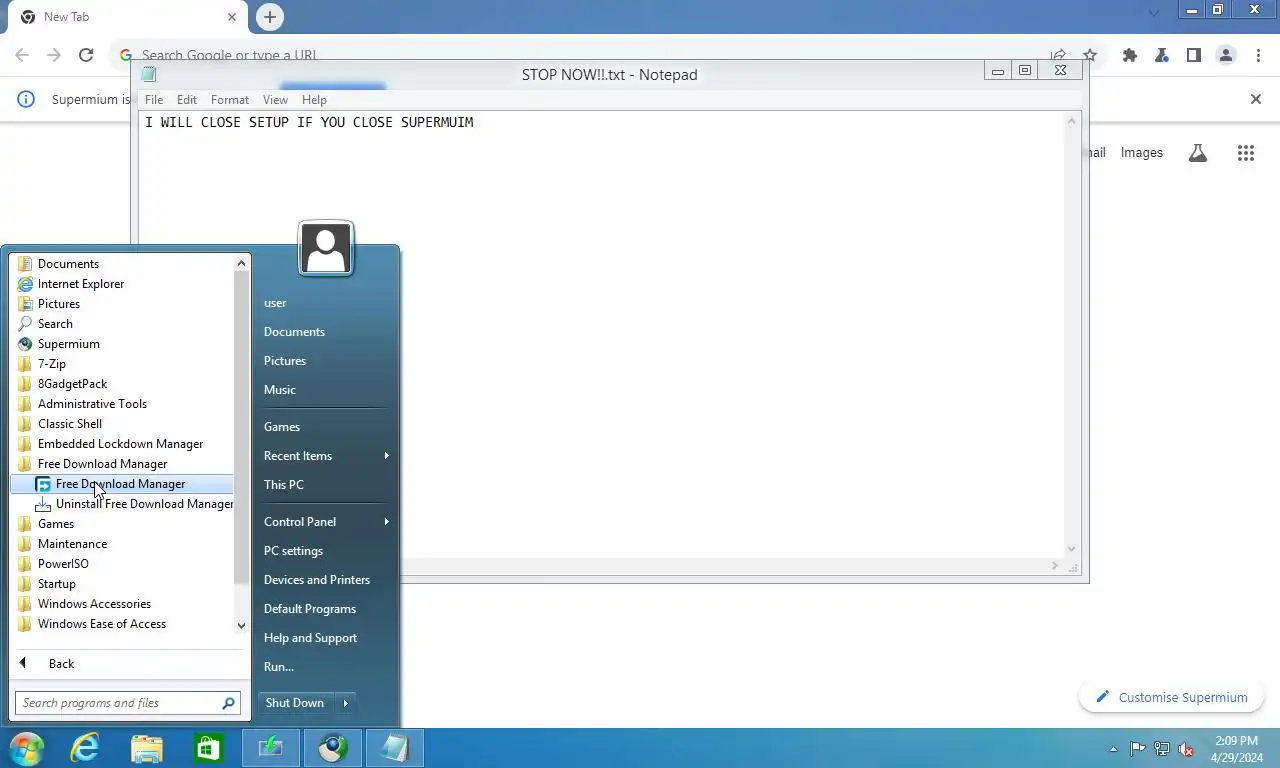The image size is (1280, 768).
Task: Switch to Supermium taskbar button
Action: pyautogui.click(x=333, y=748)
